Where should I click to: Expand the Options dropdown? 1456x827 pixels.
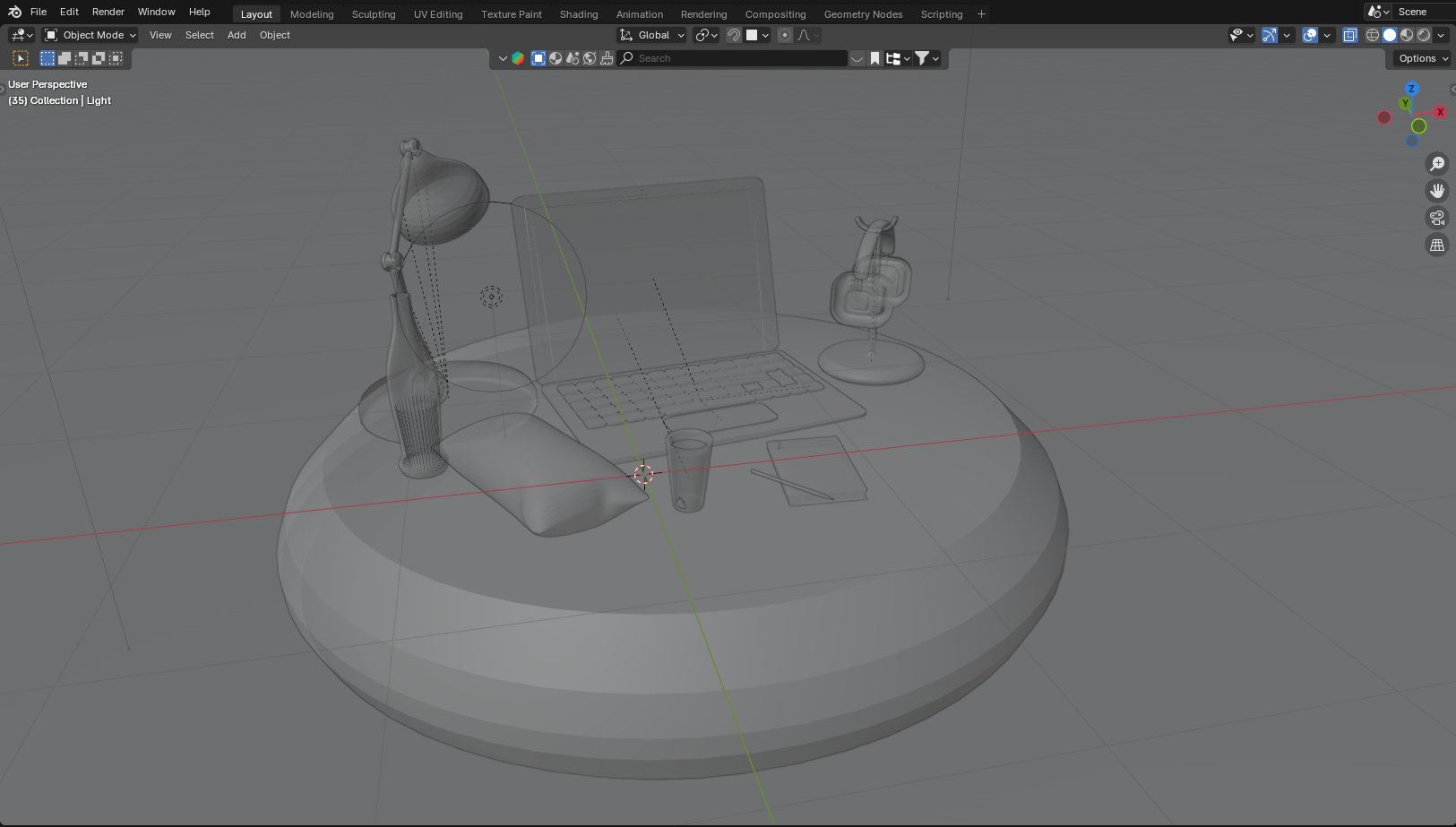pyautogui.click(x=1423, y=58)
